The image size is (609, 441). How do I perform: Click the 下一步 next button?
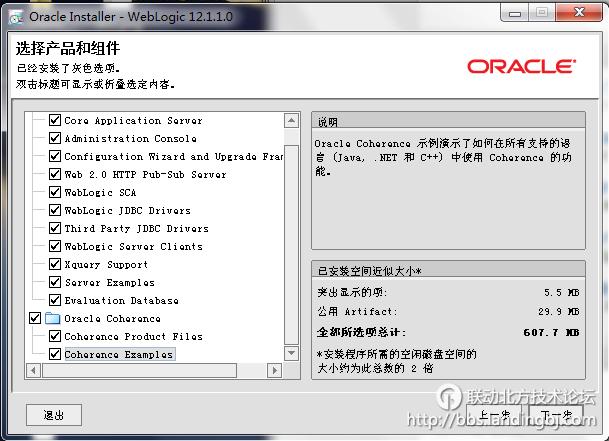tap(556, 415)
